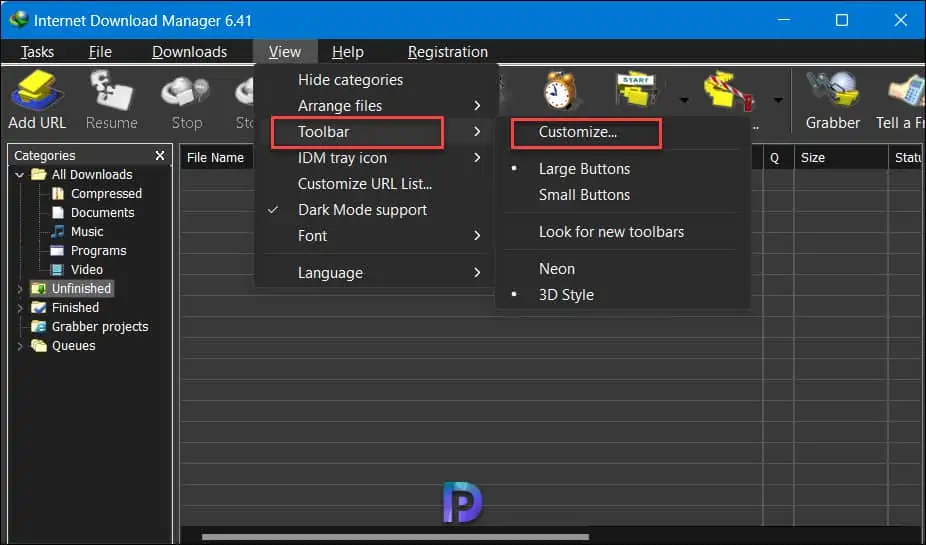
Task: Collapse the All Downloads tree node
Action: (19, 175)
